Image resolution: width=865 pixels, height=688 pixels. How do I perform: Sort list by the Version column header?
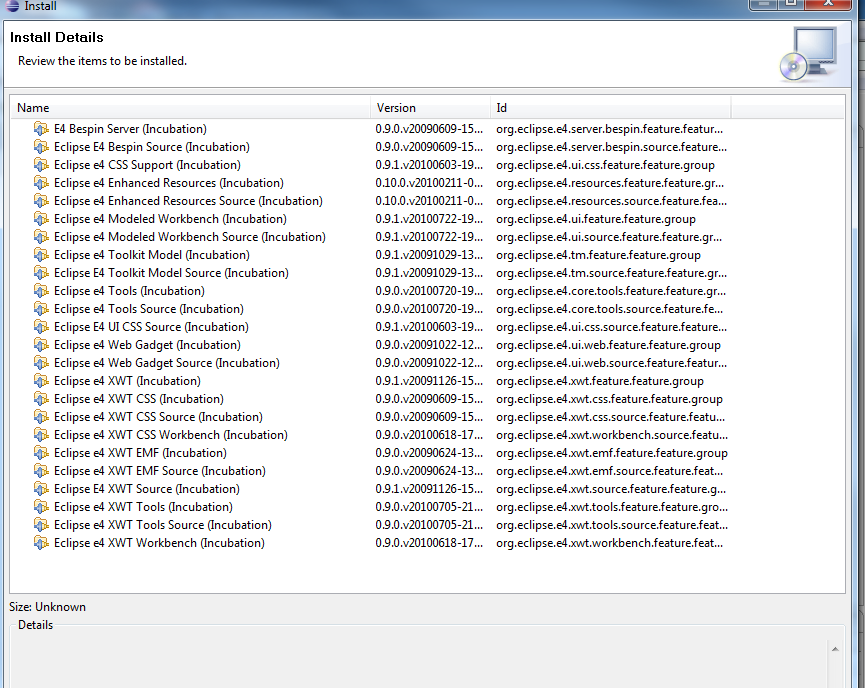(x=430, y=108)
